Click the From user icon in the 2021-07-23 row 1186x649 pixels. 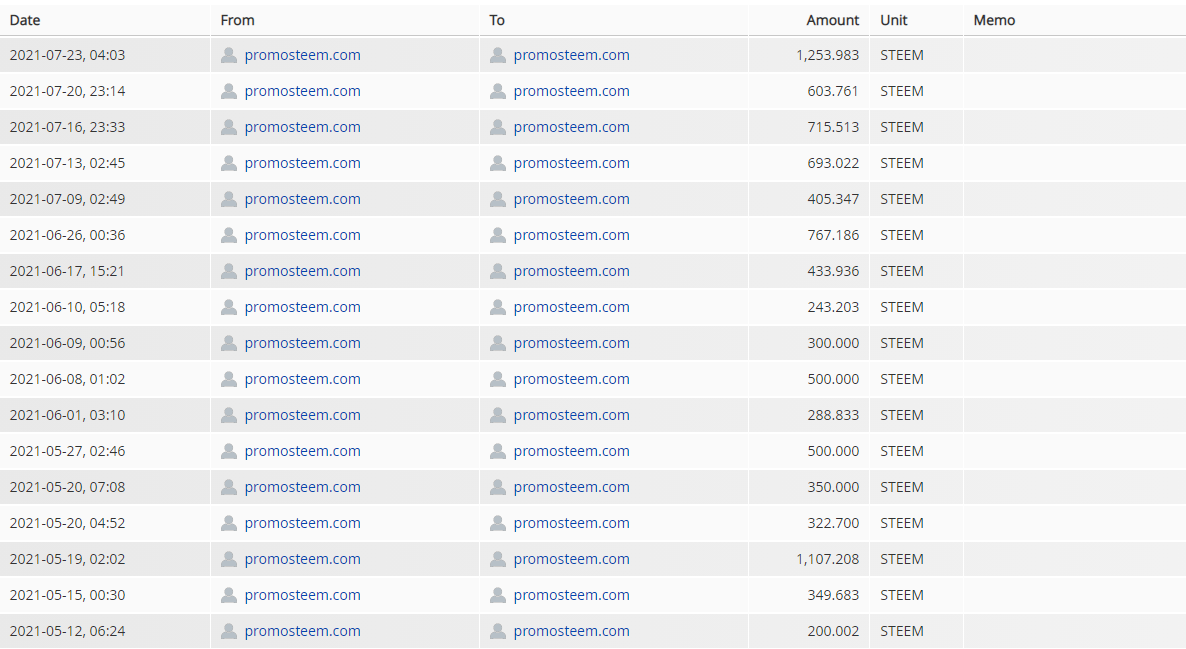click(228, 55)
